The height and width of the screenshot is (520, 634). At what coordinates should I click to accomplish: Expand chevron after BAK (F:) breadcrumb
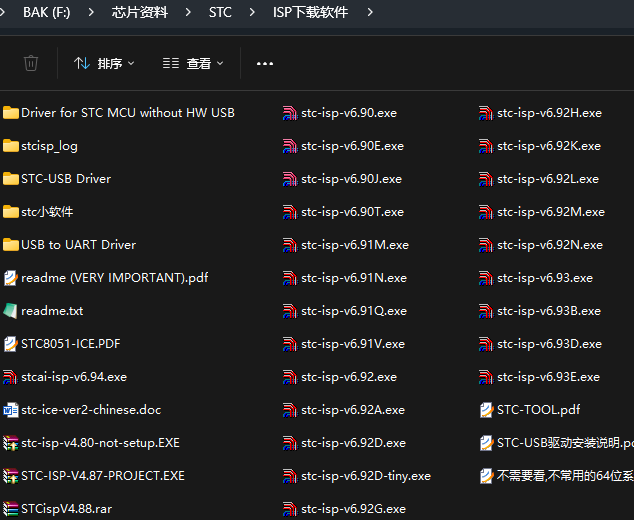(91, 12)
